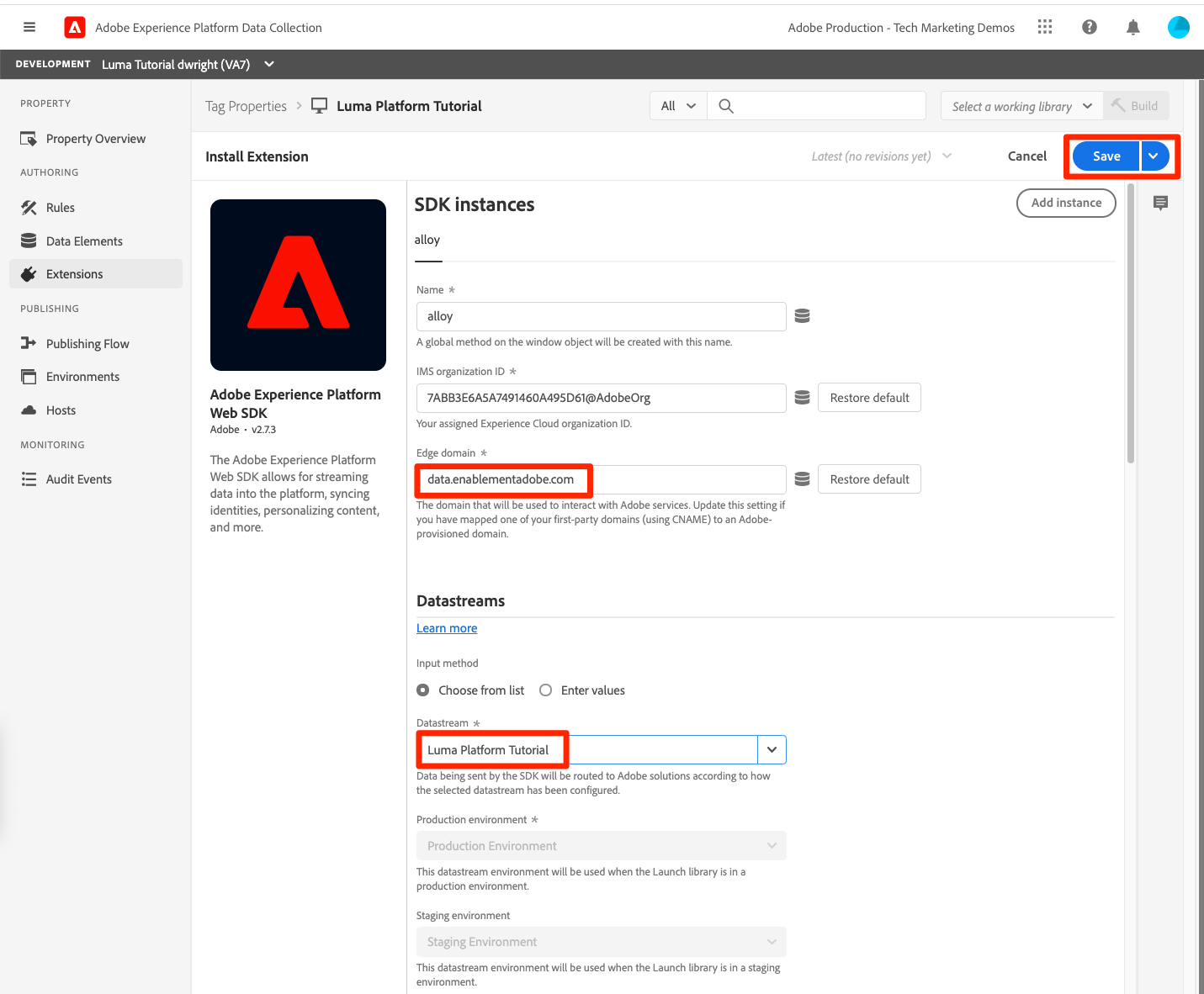Select the alloy instance tab
Image resolution: width=1204 pixels, height=994 pixels.
click(x=427, y=241)
